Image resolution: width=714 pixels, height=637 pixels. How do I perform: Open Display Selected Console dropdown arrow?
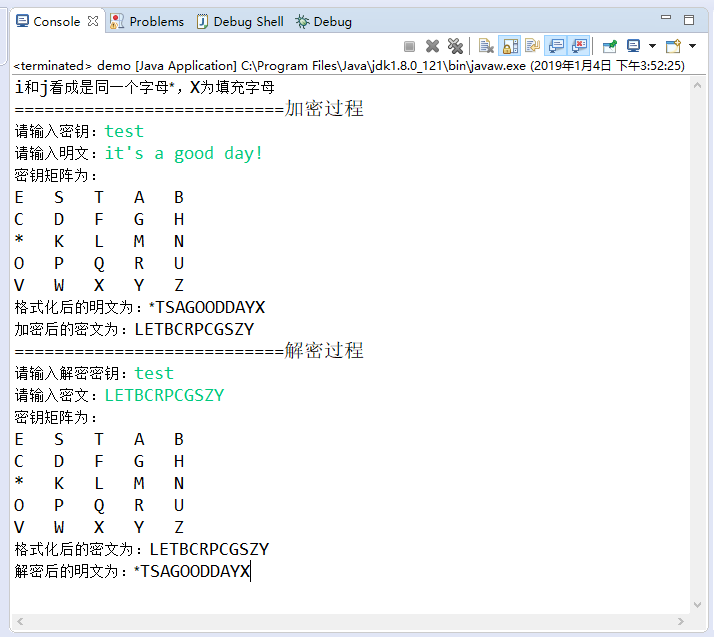(x=652, y=46)
